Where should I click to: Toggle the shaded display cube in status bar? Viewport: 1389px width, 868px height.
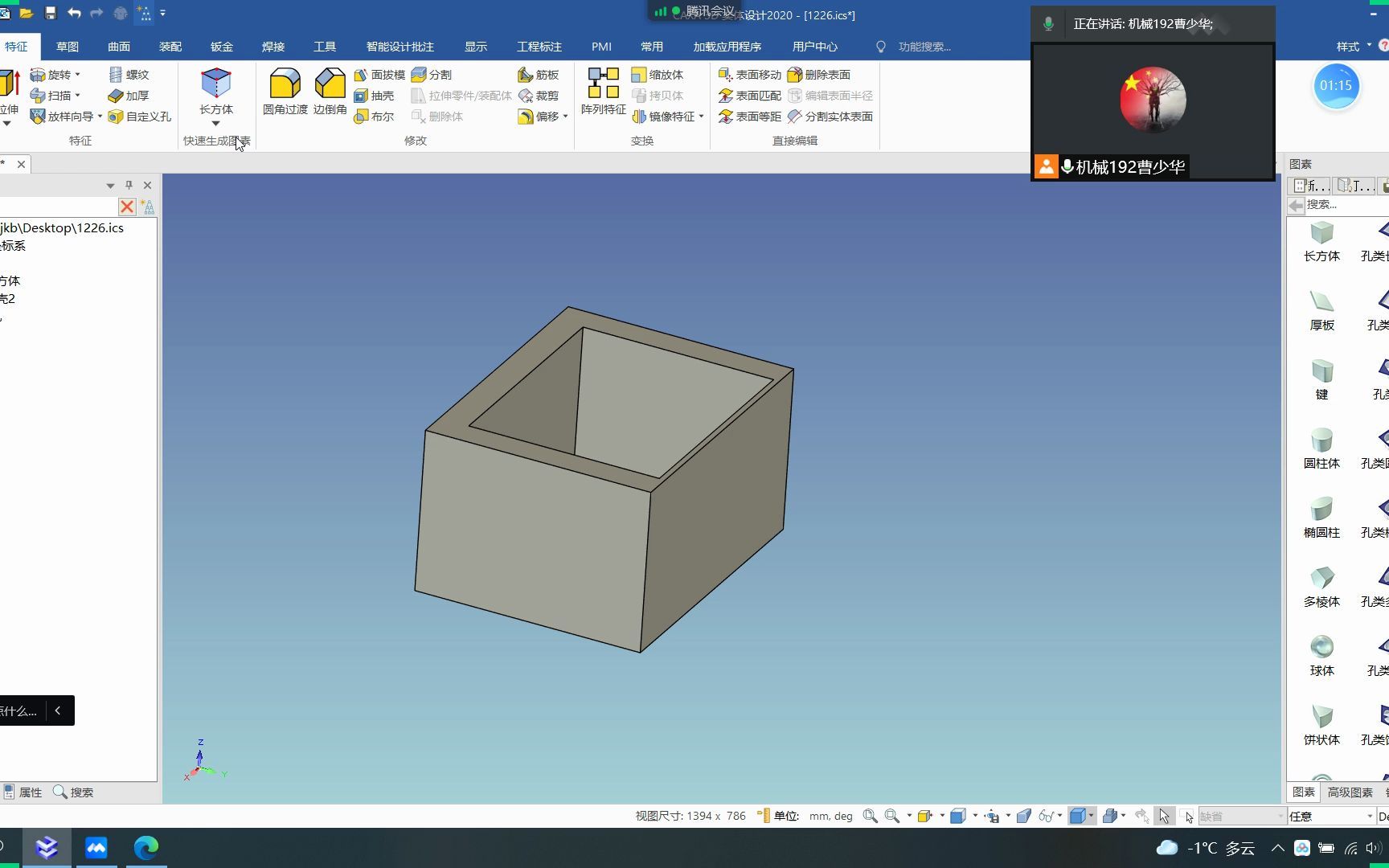coord(1077,816)
